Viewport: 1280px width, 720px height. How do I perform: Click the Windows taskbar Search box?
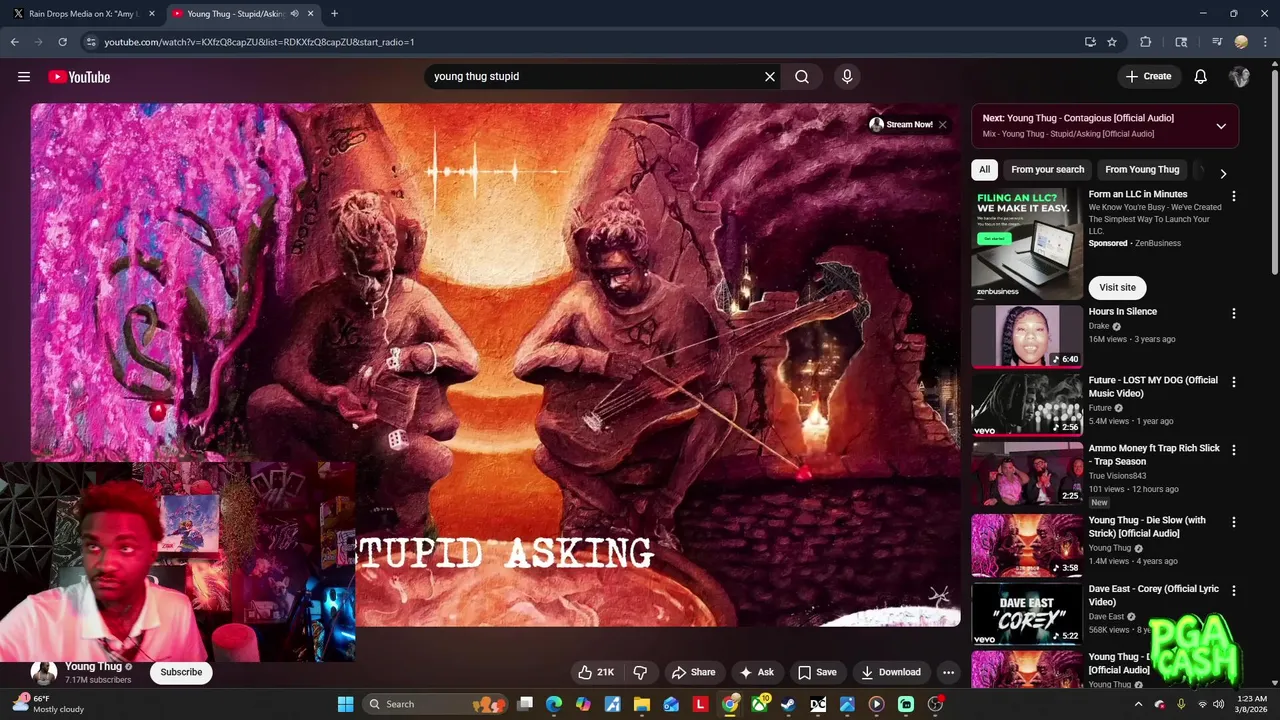pyautogui.click(x=433, y=704)
